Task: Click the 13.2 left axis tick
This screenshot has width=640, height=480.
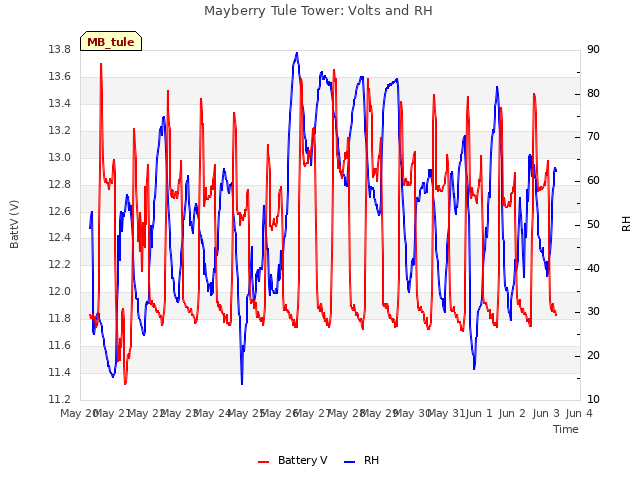Action: (60, 131)
